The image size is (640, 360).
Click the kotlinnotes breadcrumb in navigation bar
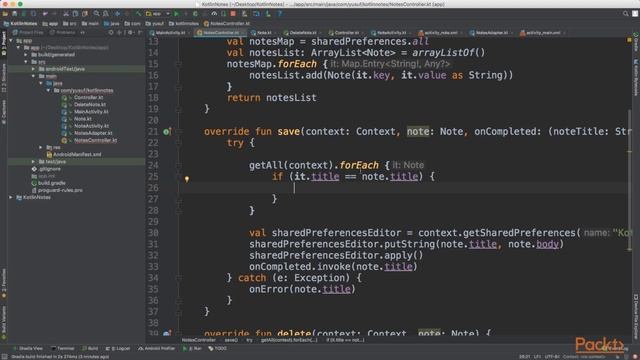pyautogui.click(x=184, y=24)
